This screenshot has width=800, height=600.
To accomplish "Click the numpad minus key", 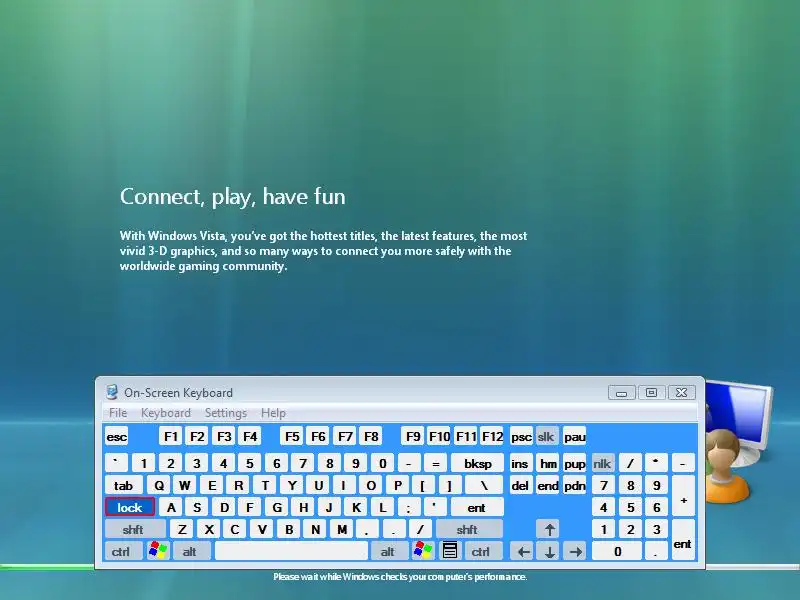I will click(683, 463).
